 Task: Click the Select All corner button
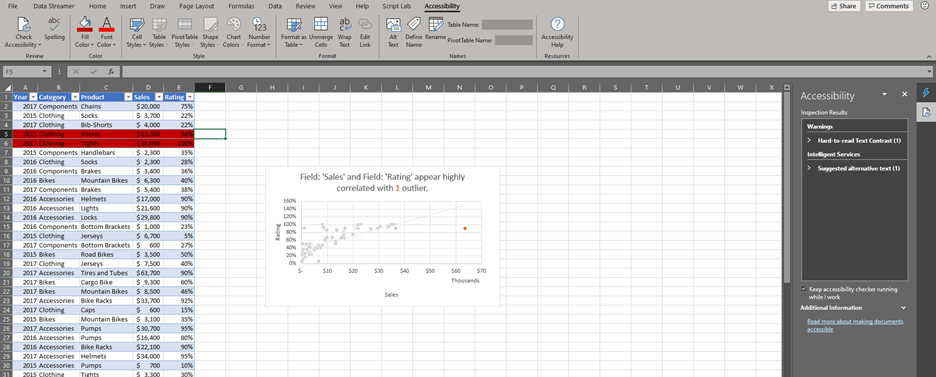[6, 88]
